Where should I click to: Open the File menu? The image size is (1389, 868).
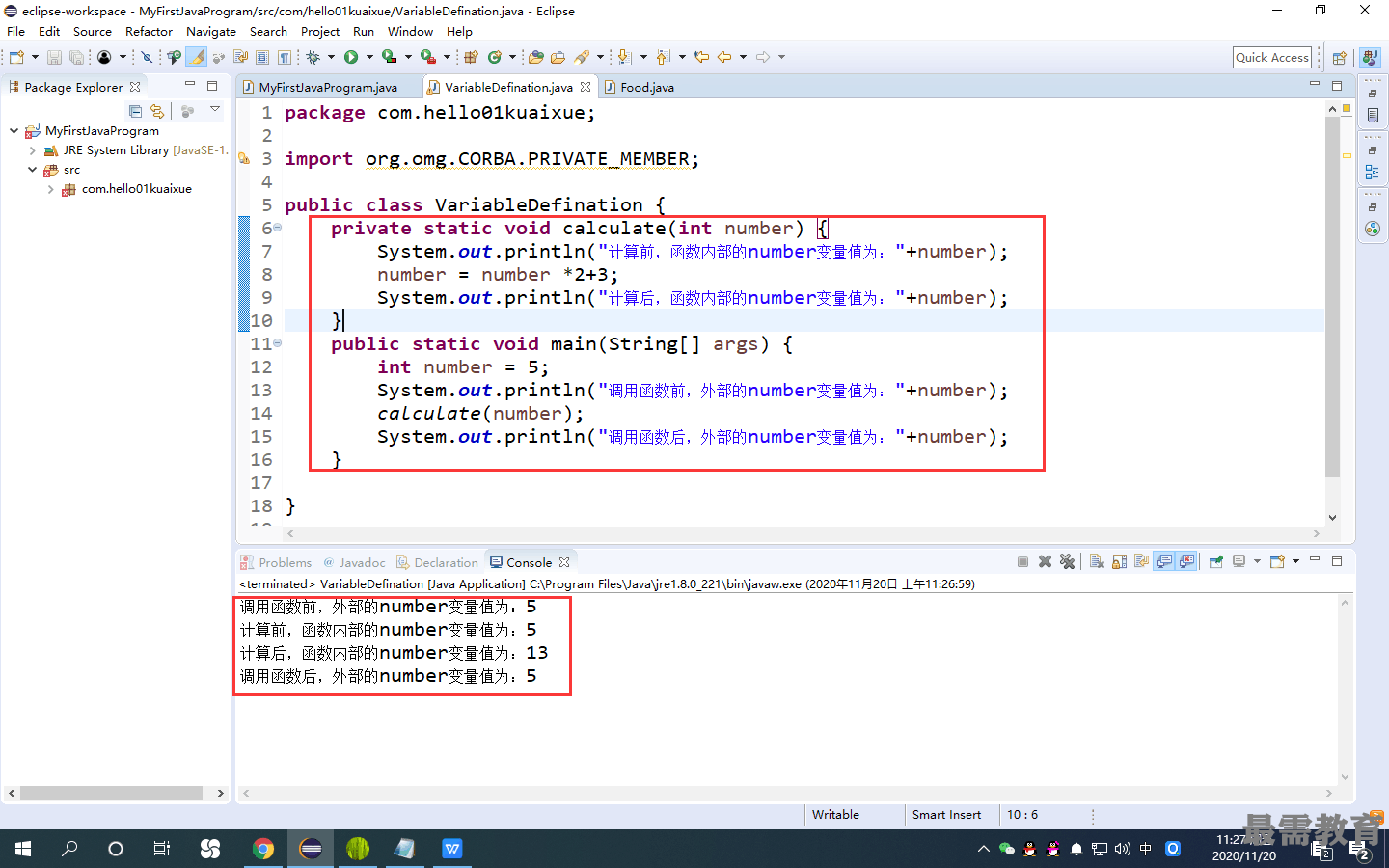tap(16, 31)
